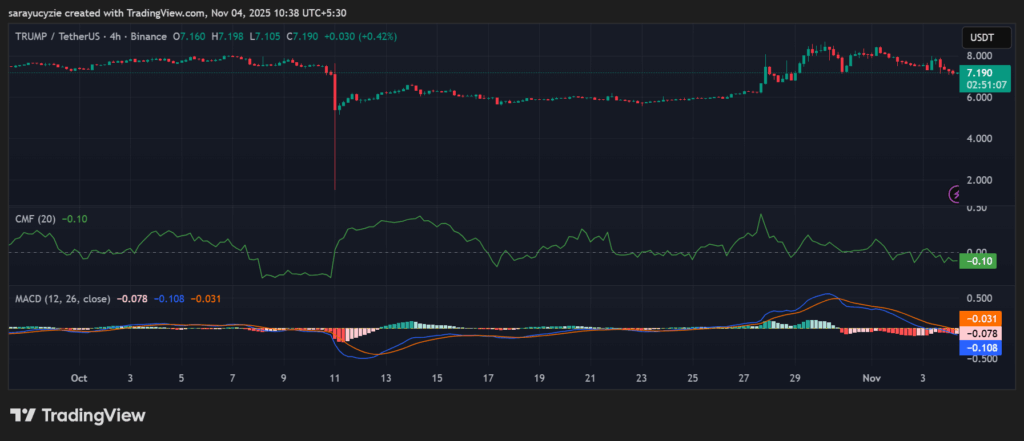Click the 8.000 price scale label

[979, 56]
